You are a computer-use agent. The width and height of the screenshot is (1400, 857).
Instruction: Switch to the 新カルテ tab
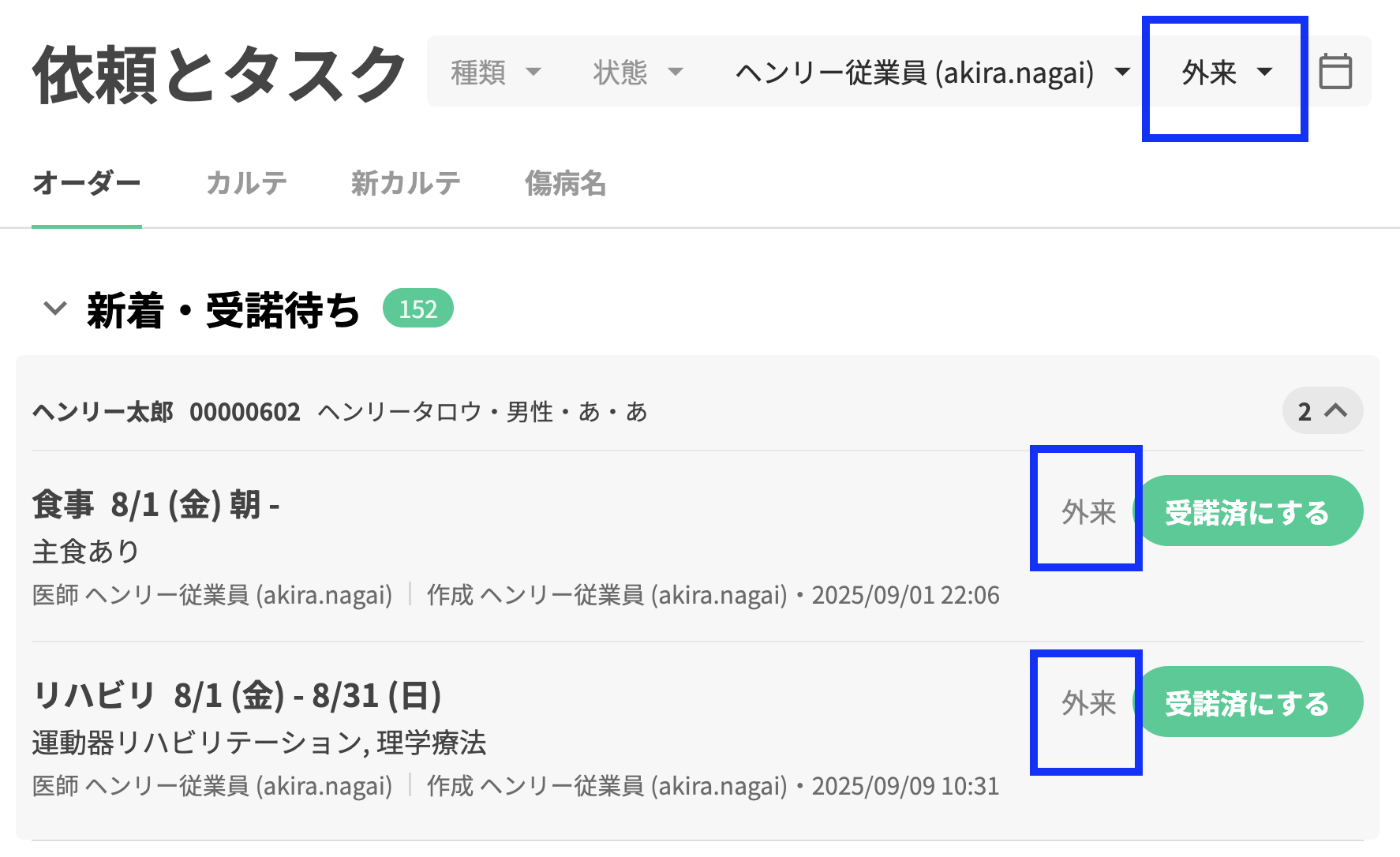pos(406,183)
